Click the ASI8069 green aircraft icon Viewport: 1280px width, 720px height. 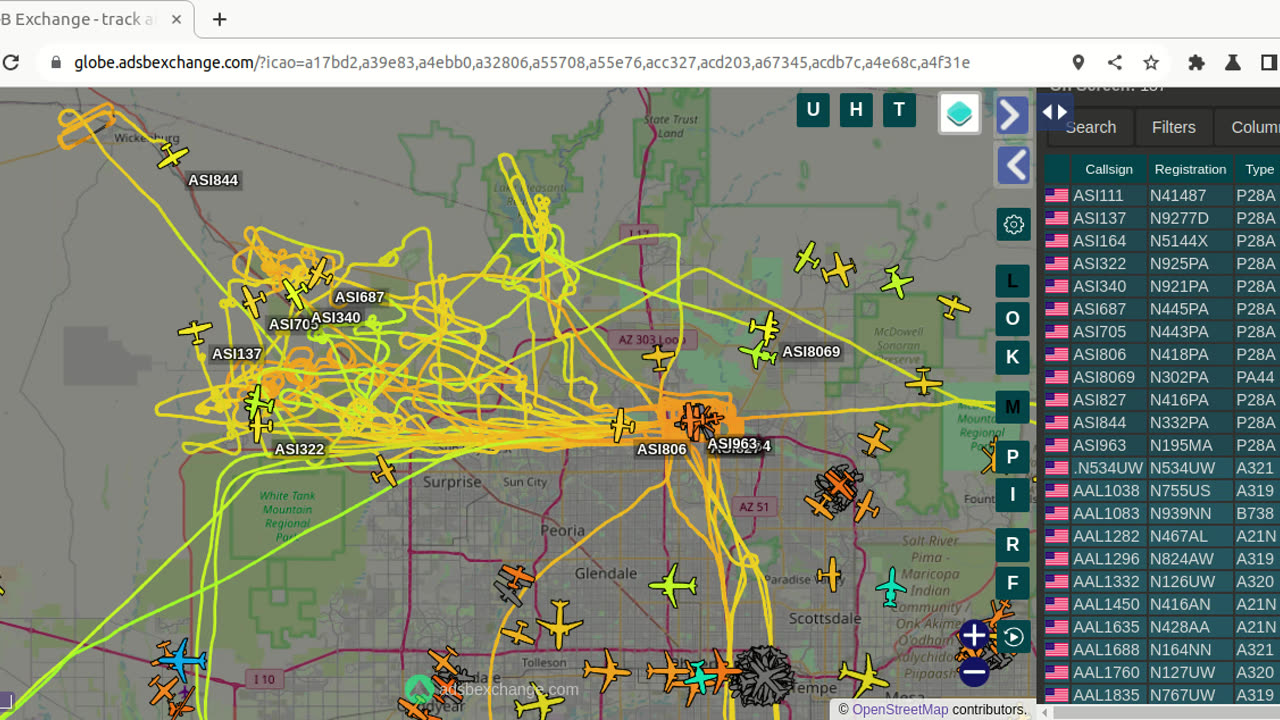point(759,353)
